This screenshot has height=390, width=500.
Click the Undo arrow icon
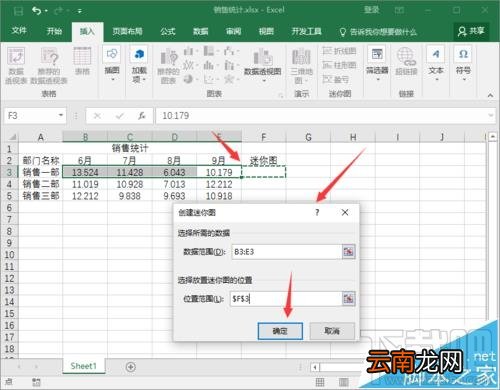[36, 11]
